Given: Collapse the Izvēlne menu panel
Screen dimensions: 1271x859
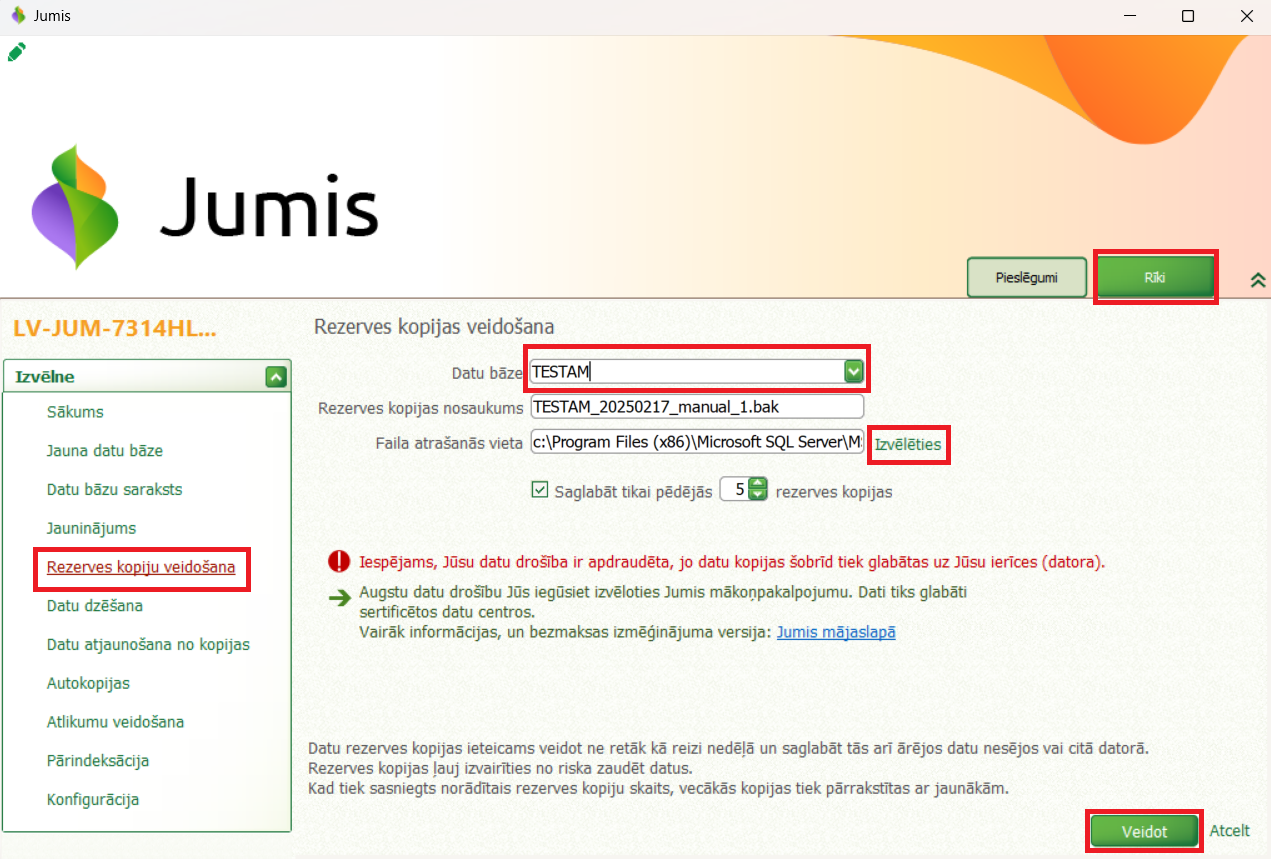Looking at the screenshot, I should (x=276, y=377).
